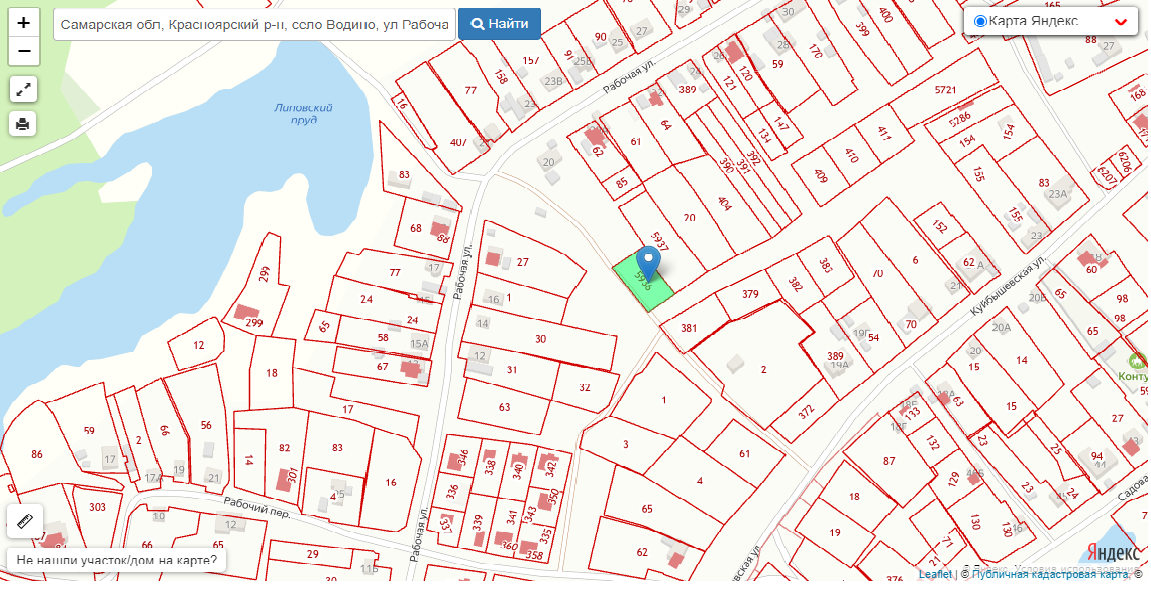Click the green Контур place icon
This screenshot has width=1151, height=589.
point(1139,360)
